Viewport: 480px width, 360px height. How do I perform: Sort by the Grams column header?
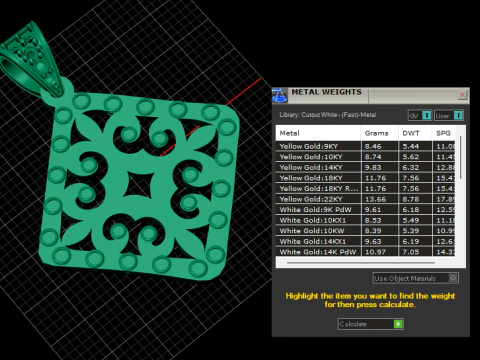[x=380, y=133]
